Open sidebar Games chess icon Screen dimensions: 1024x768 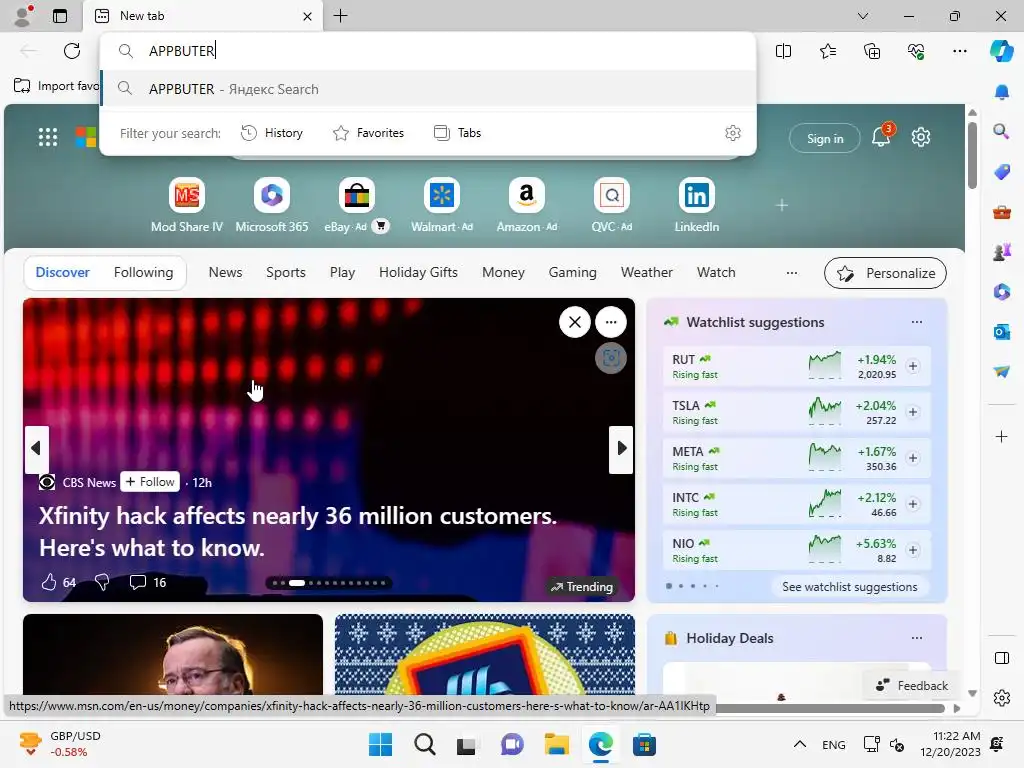click(1001, 252)
